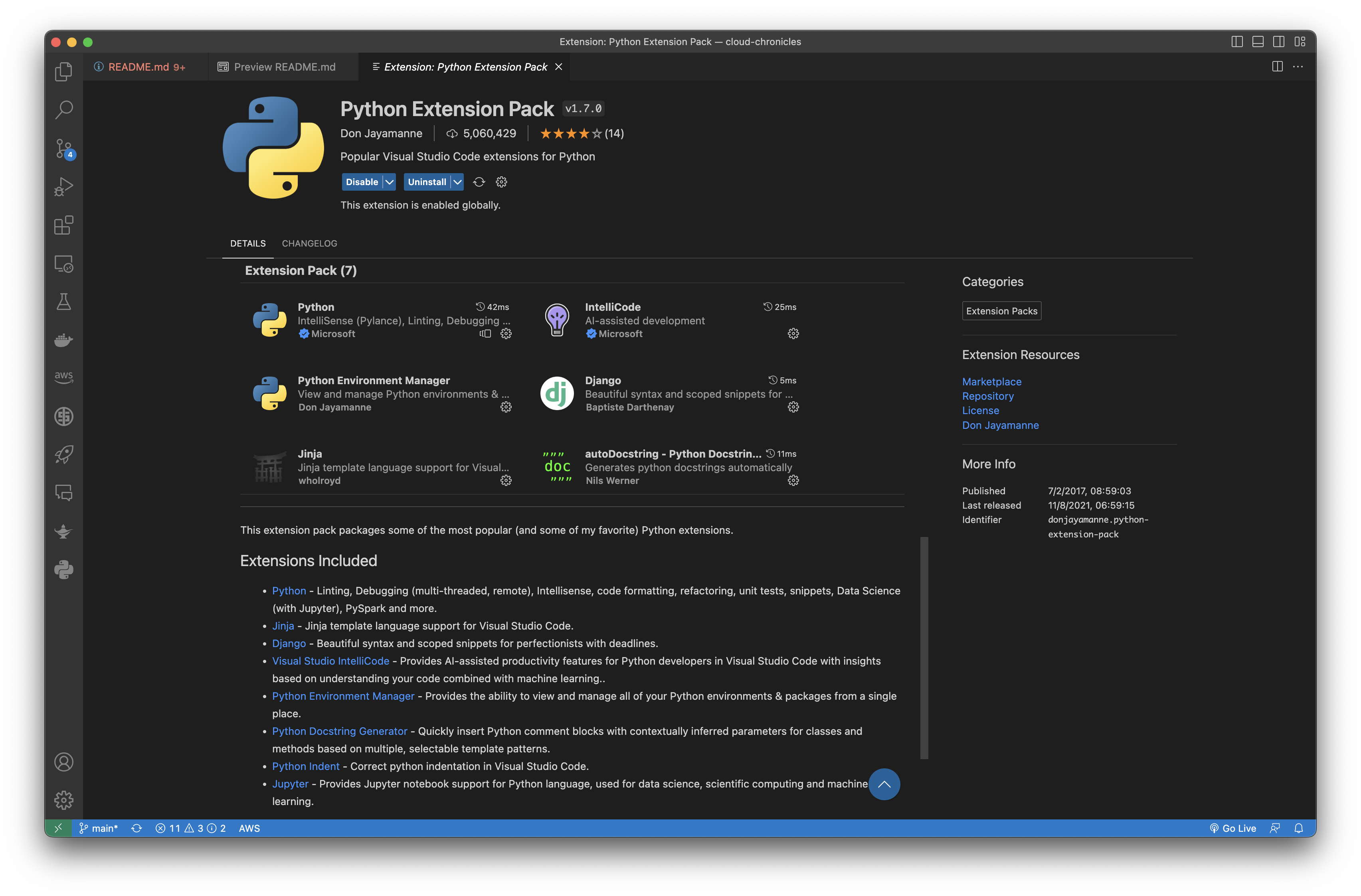Viewport: 1361px width, 896px height.
Task: Open the Manage gear in activity bar
Action: (63, 800)
